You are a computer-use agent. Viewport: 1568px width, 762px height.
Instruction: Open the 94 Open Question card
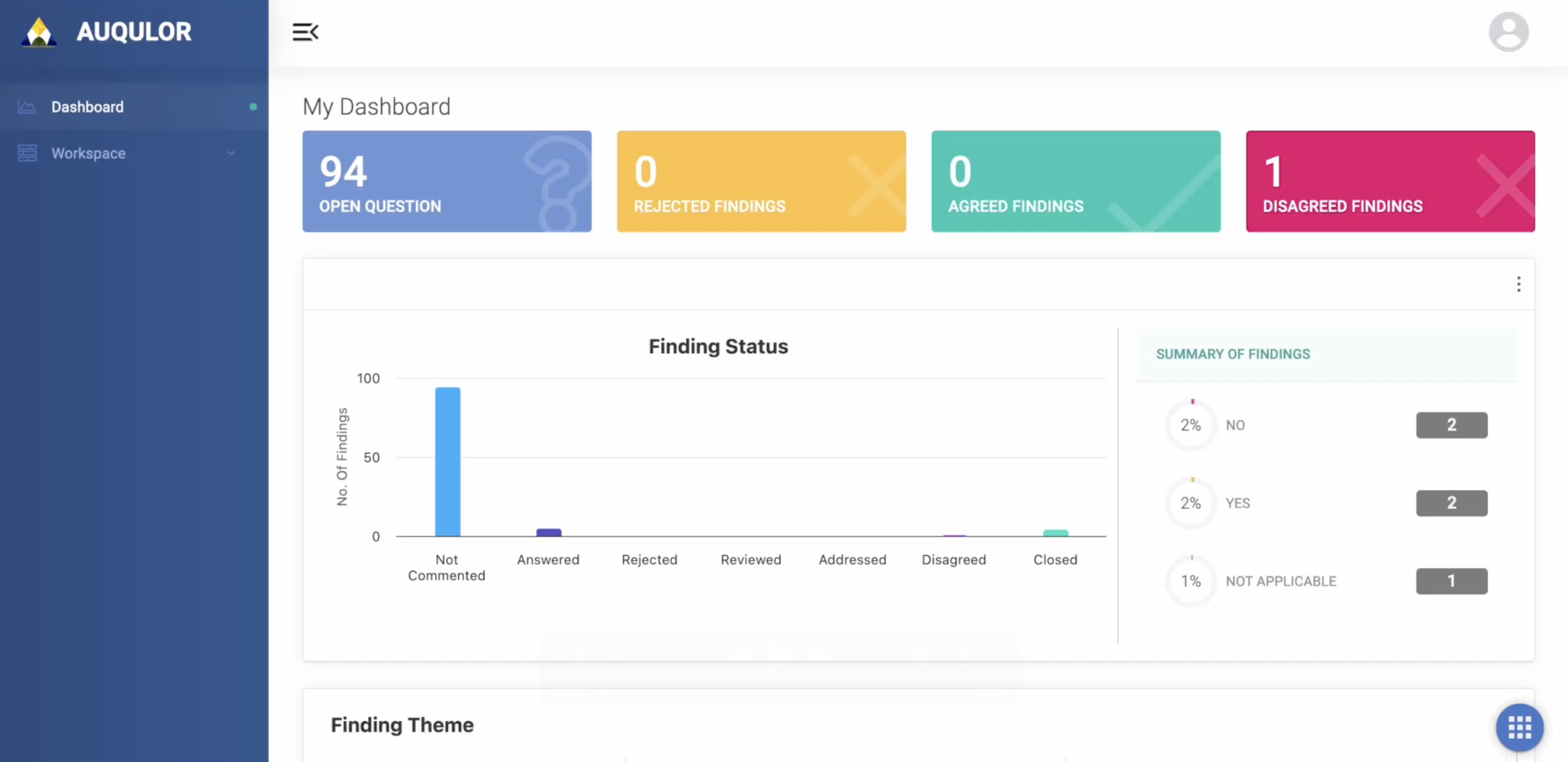[447, 181]
